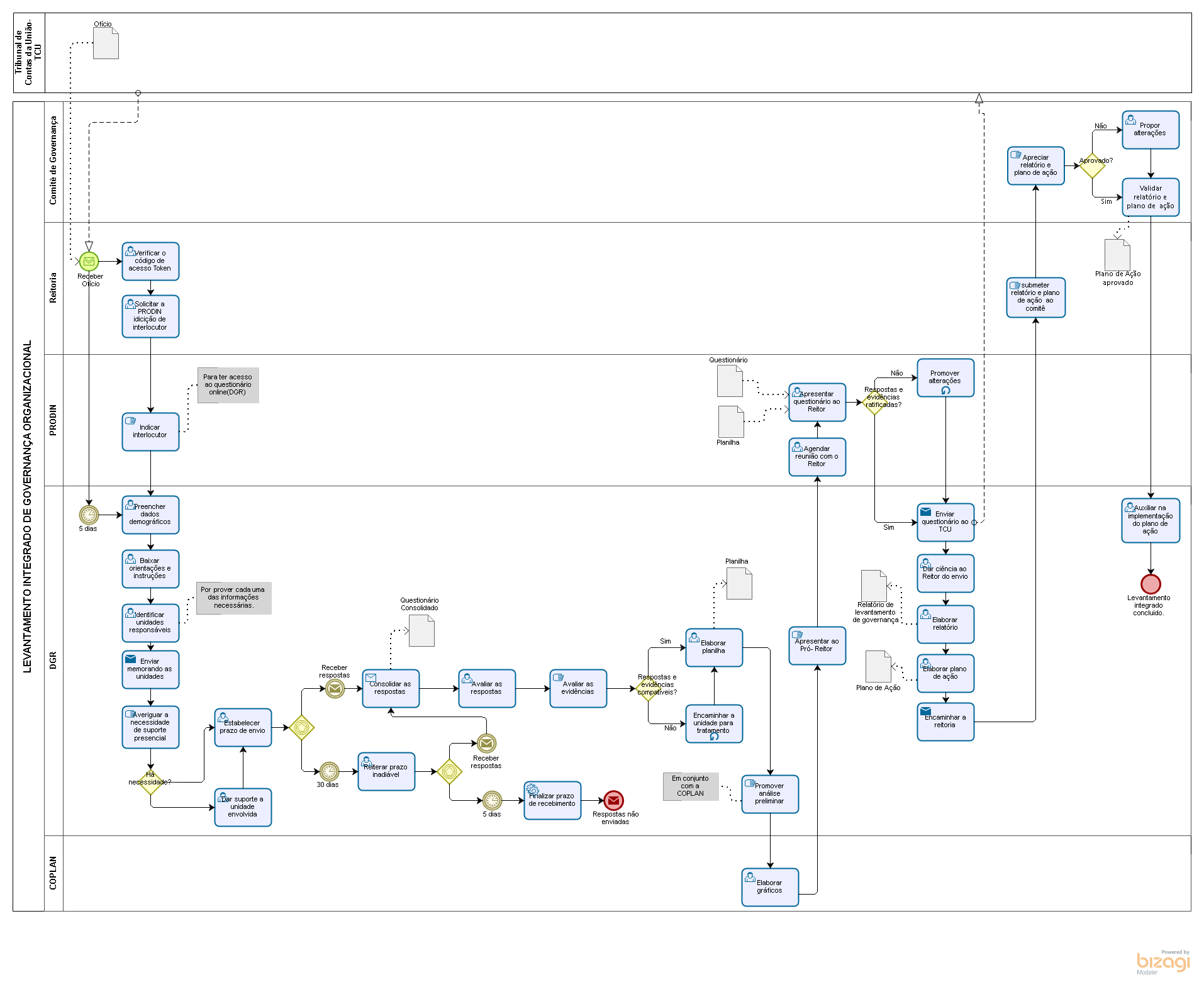The width and height of the screenshot is (1204, 982).
Task: Click the Finalizar prazo de recebimento task
Action: click(552, 800)
